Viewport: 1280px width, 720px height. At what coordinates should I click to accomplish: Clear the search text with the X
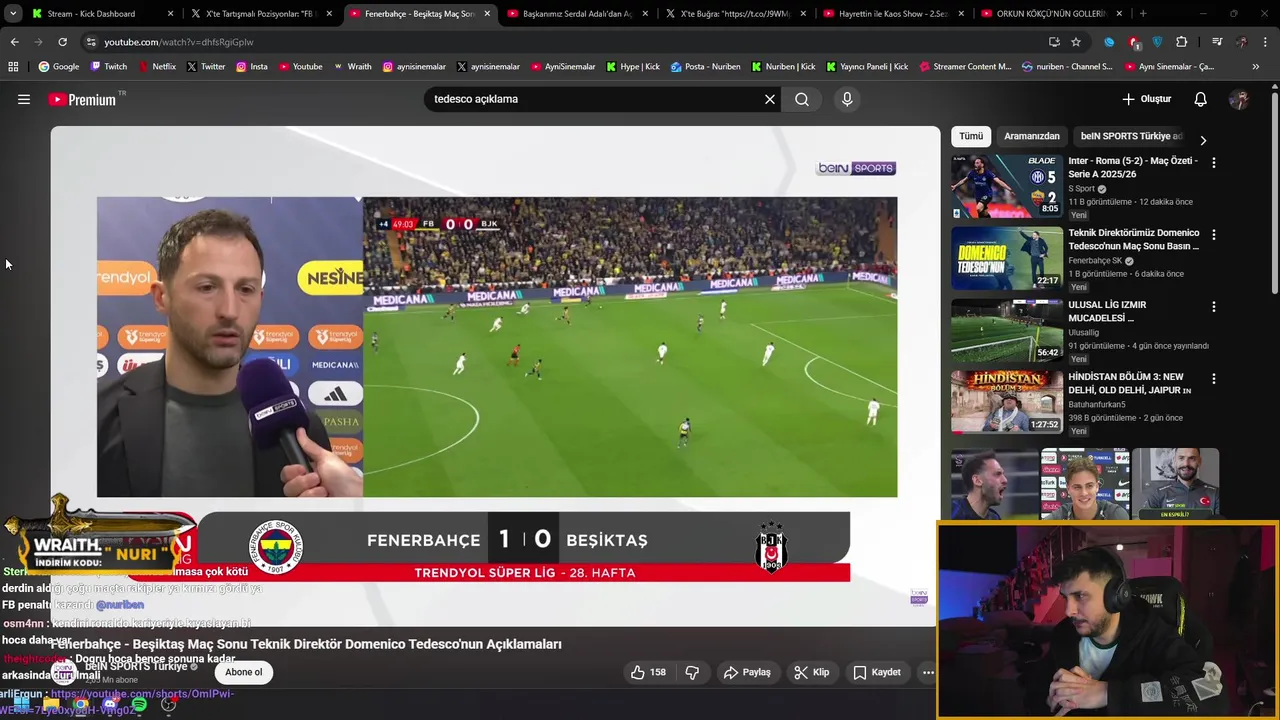[770, 99]
